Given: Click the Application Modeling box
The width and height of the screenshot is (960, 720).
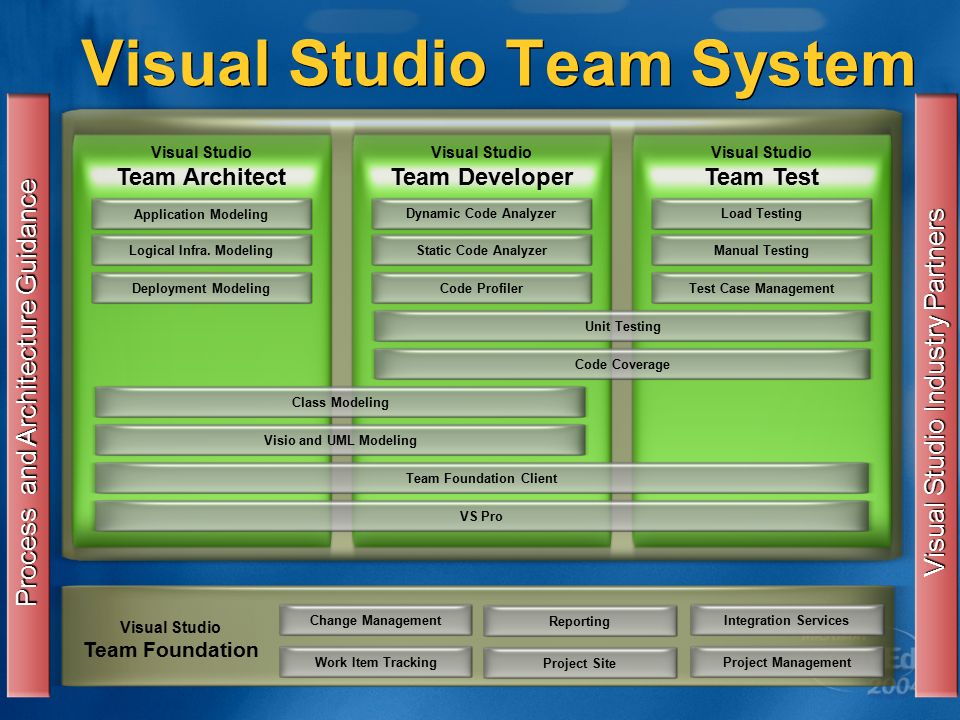Looking at the screenshot, I should tap(201, 214).
